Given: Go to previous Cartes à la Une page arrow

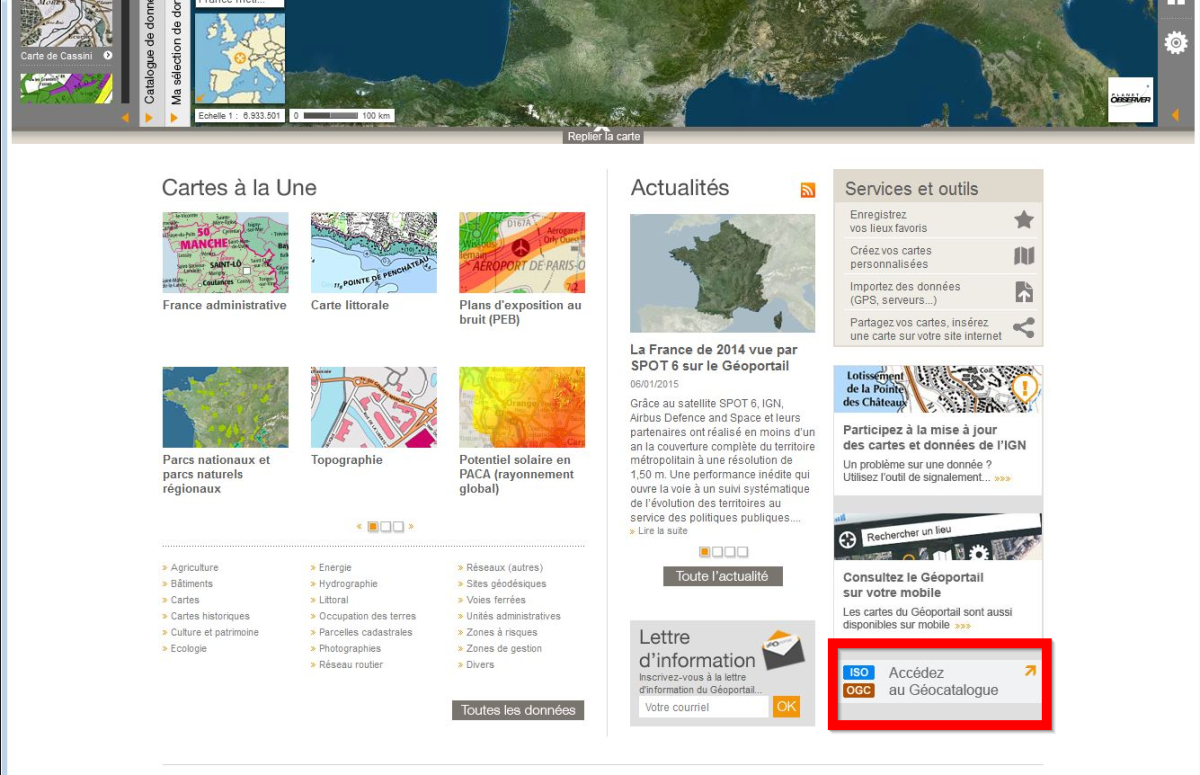Looking at the screenshot, I should click(359, 526).
